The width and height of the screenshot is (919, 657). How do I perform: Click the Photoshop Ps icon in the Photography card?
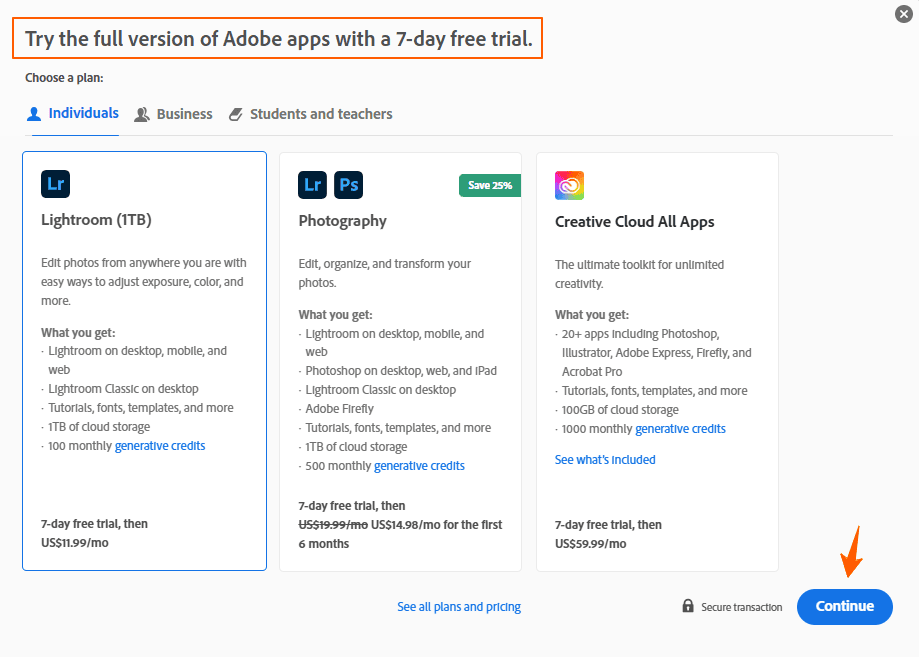pos(349,185)
